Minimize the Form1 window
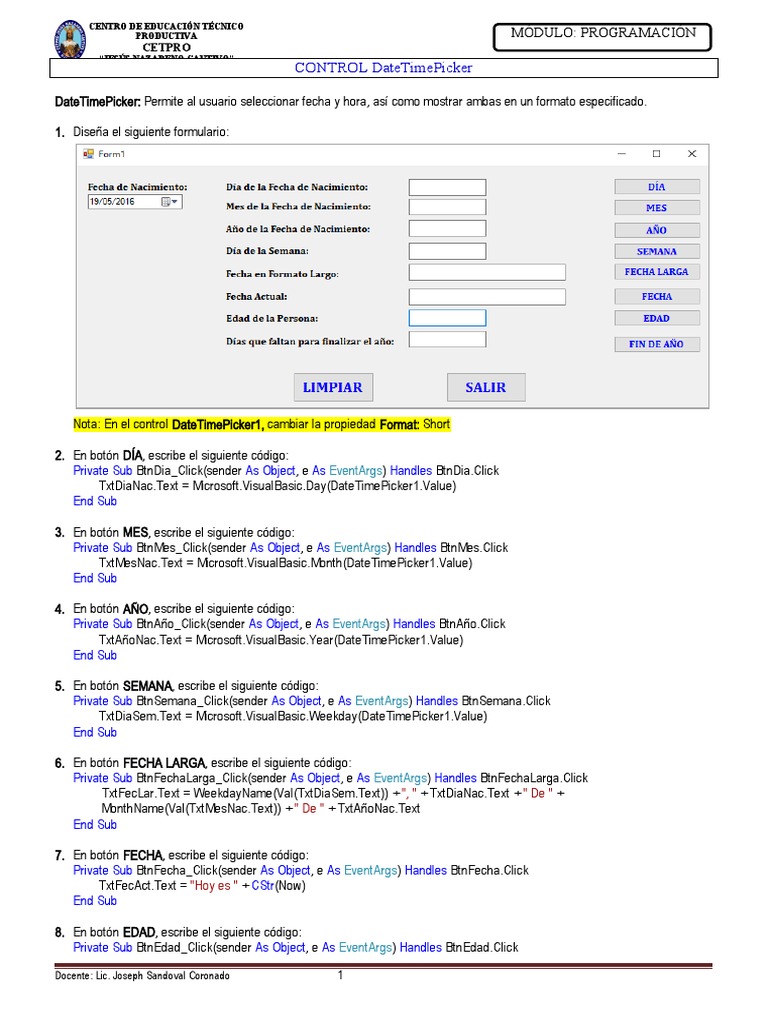Viewport: 768px width, 1024px height. [x=622, y=153]
